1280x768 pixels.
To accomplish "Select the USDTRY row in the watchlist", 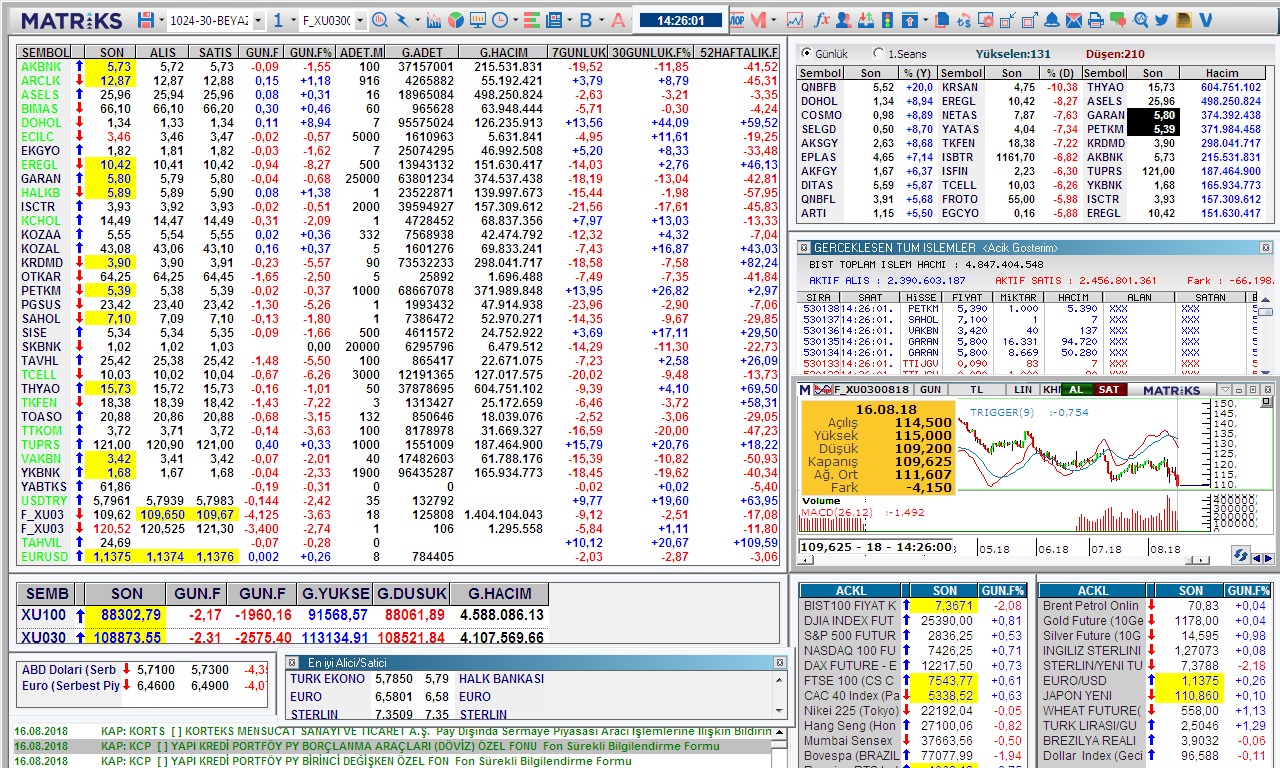I will [399, 500].
